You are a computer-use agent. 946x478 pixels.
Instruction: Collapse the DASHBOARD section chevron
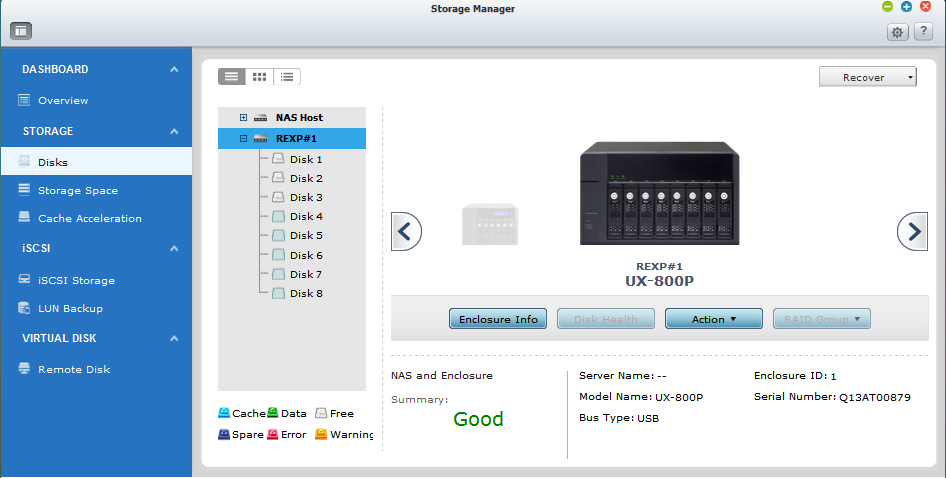click(174, 69)
